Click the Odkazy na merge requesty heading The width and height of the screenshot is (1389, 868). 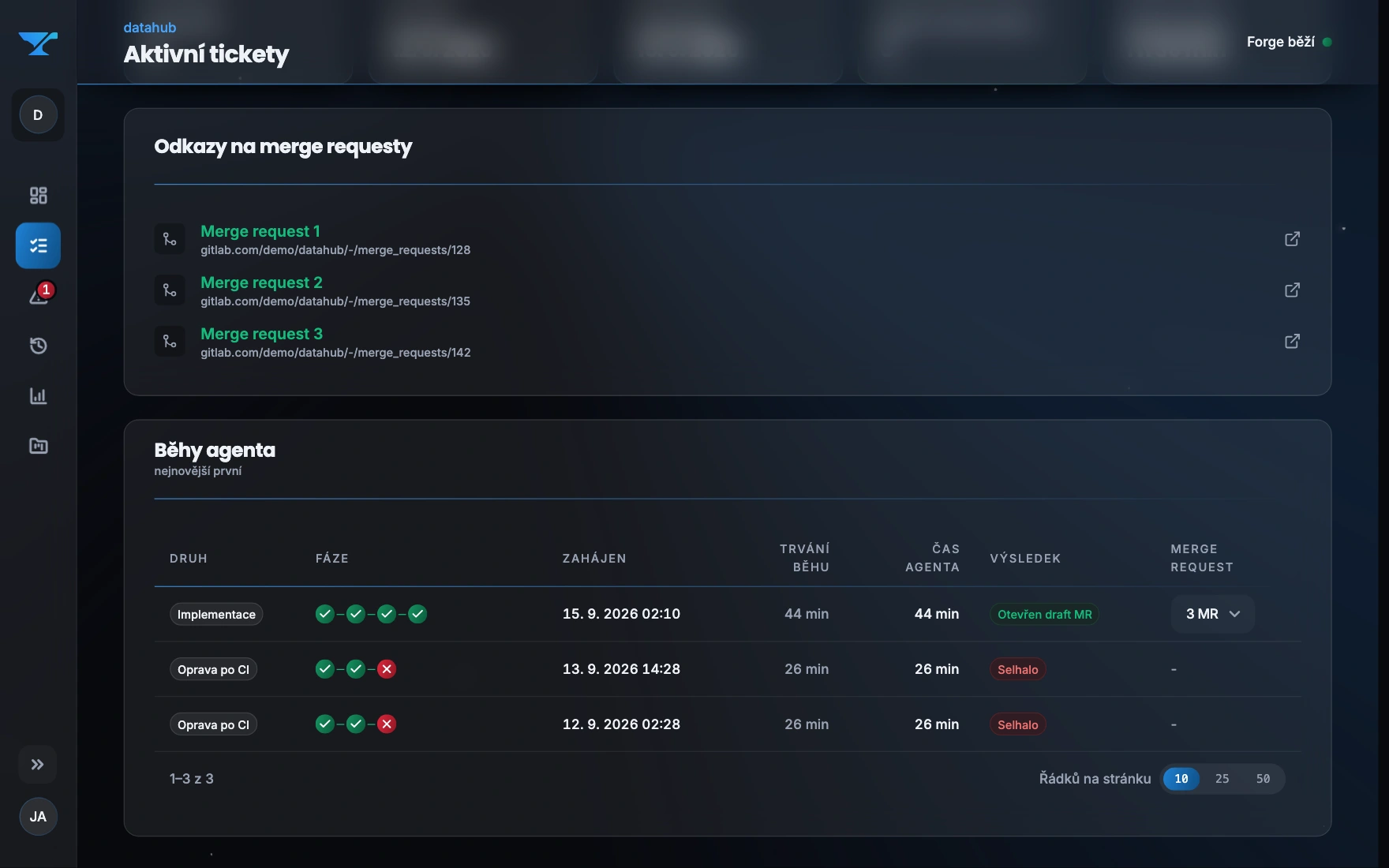point(283,147)
